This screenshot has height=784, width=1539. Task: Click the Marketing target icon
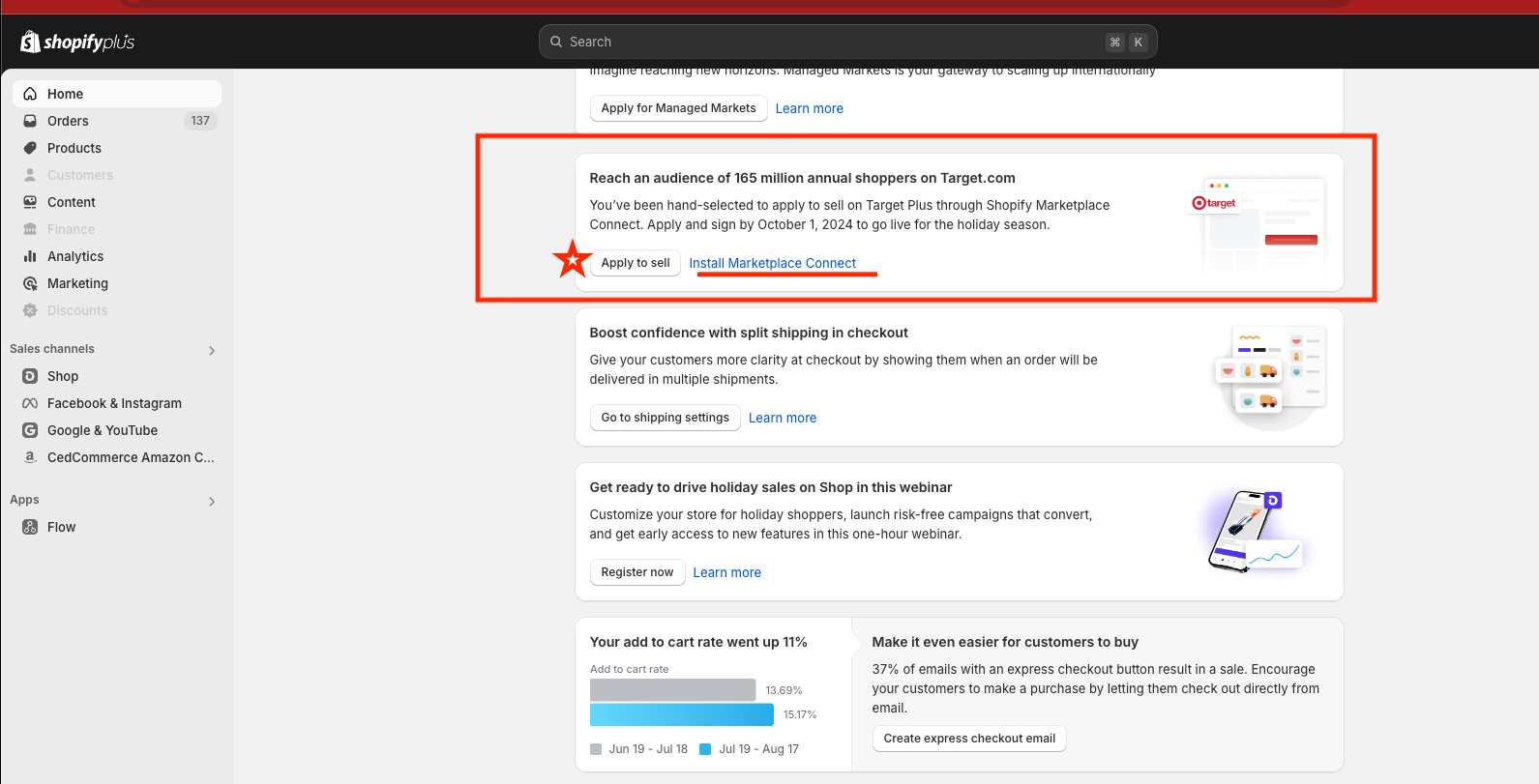pos(30,283)
